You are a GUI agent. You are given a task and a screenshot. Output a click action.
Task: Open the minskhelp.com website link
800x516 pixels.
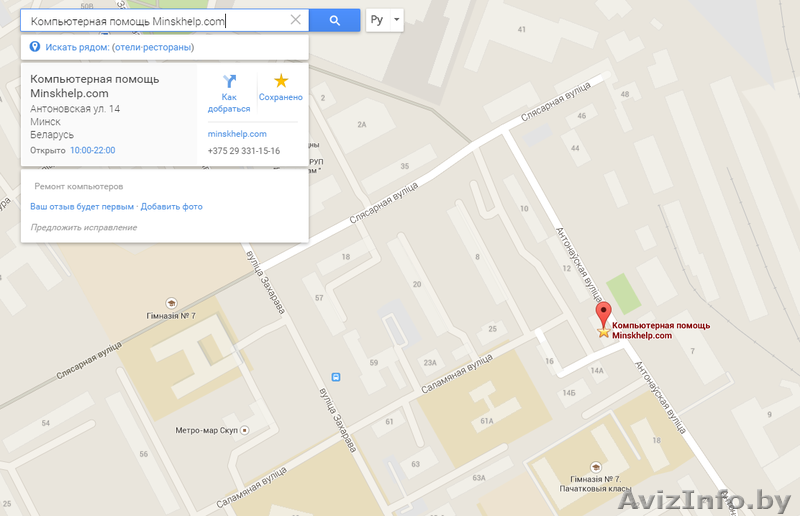[x=237, y=134]
